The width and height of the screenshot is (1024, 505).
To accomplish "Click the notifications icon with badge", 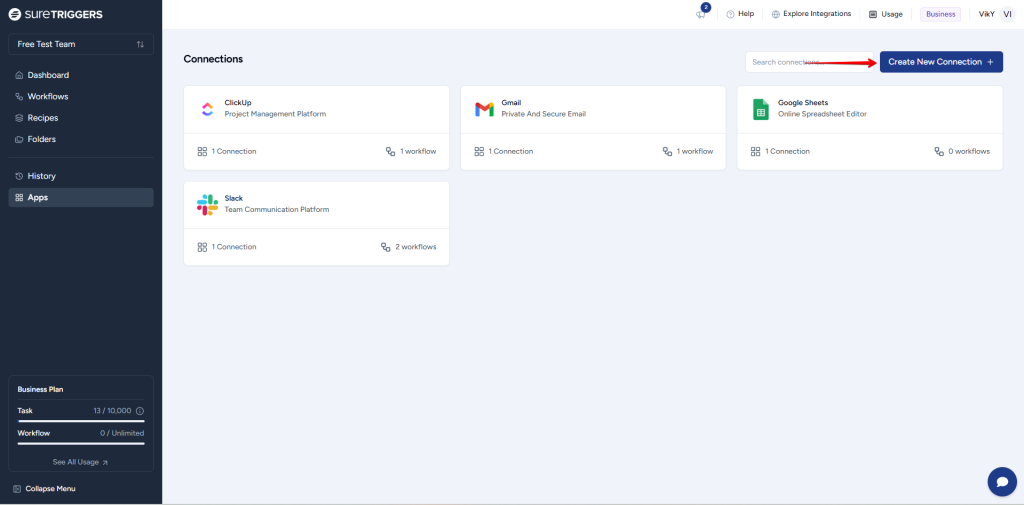I will click(x=701, y=14).
